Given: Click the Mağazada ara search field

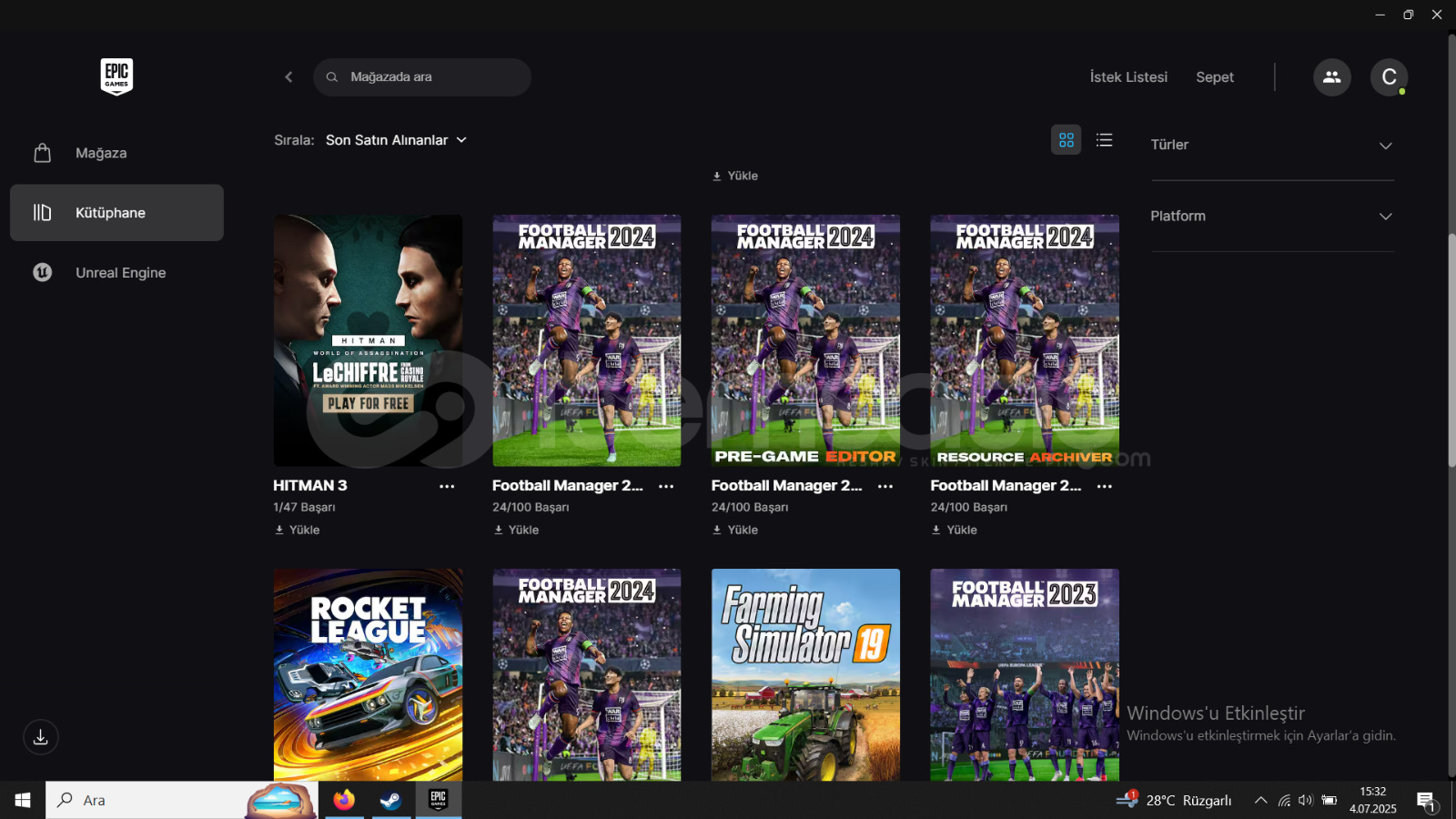Looking at the screenshot, I should [422, 77].
